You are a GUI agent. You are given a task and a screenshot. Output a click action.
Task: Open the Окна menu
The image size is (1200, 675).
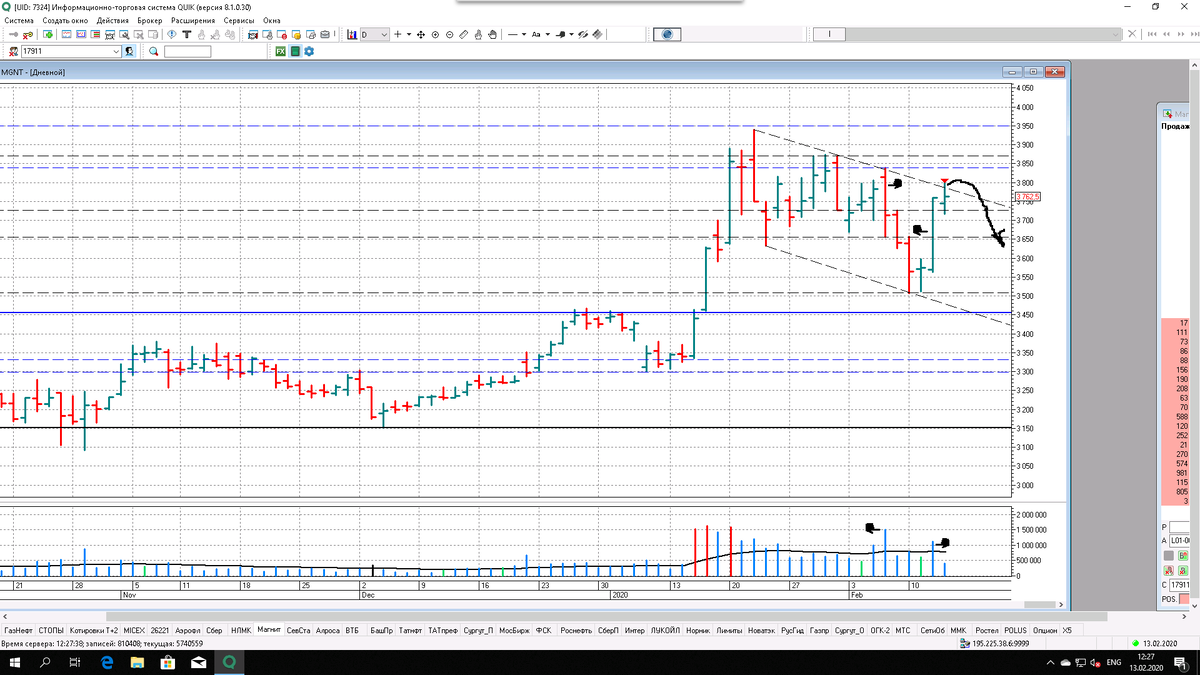(272, 20)
